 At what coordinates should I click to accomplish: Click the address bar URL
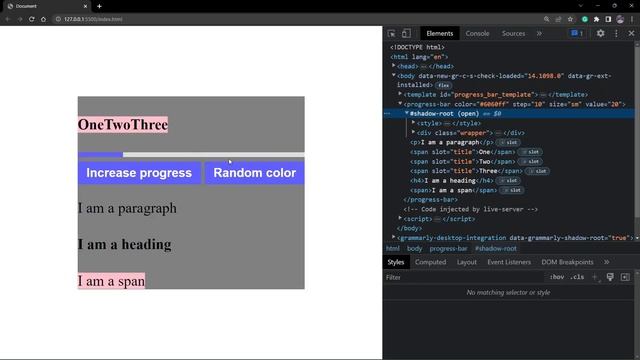coord(93,19)
